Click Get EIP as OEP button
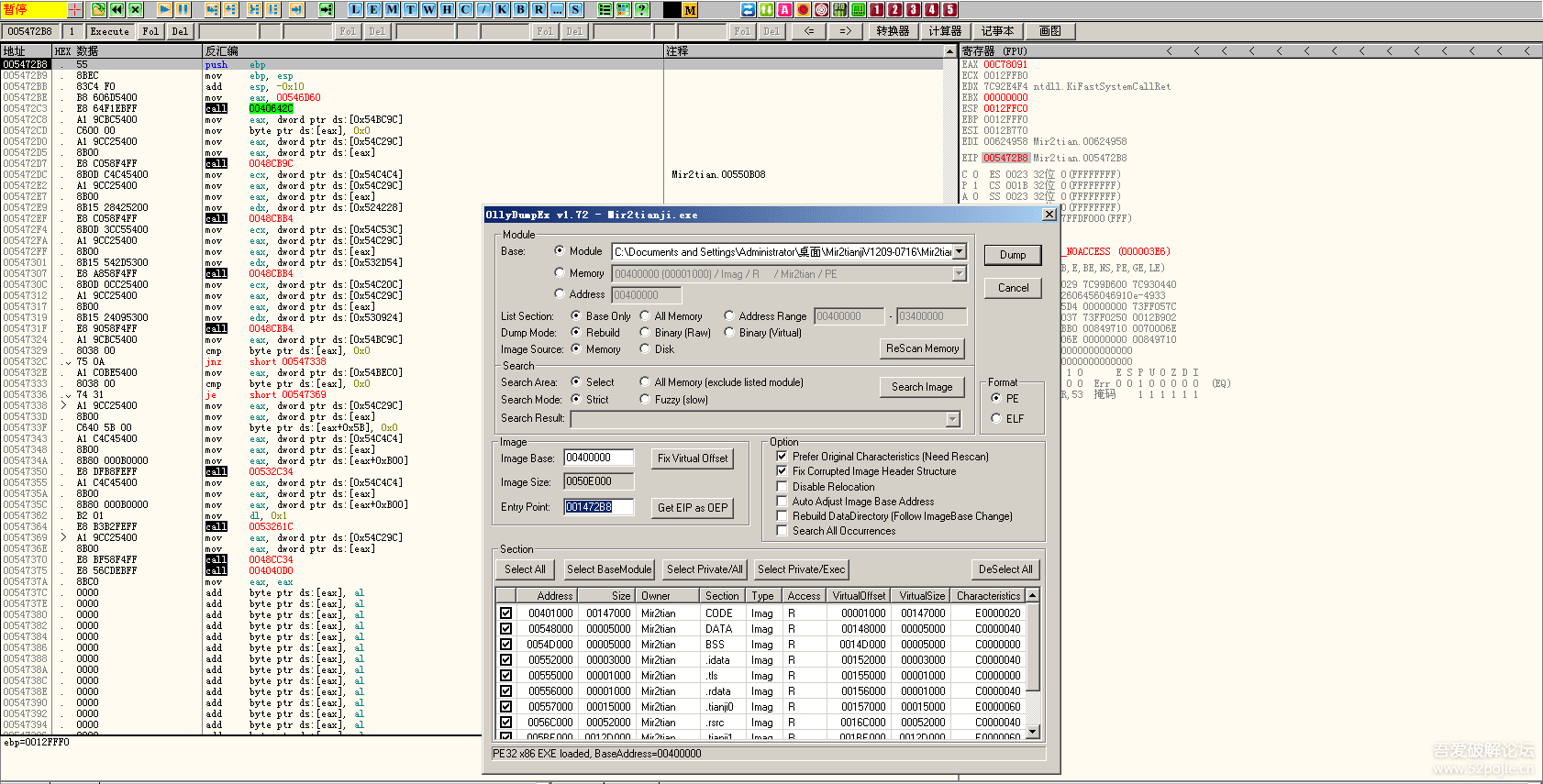The height and width of the screenshot is (784, 1543). [x=693, y=507]
